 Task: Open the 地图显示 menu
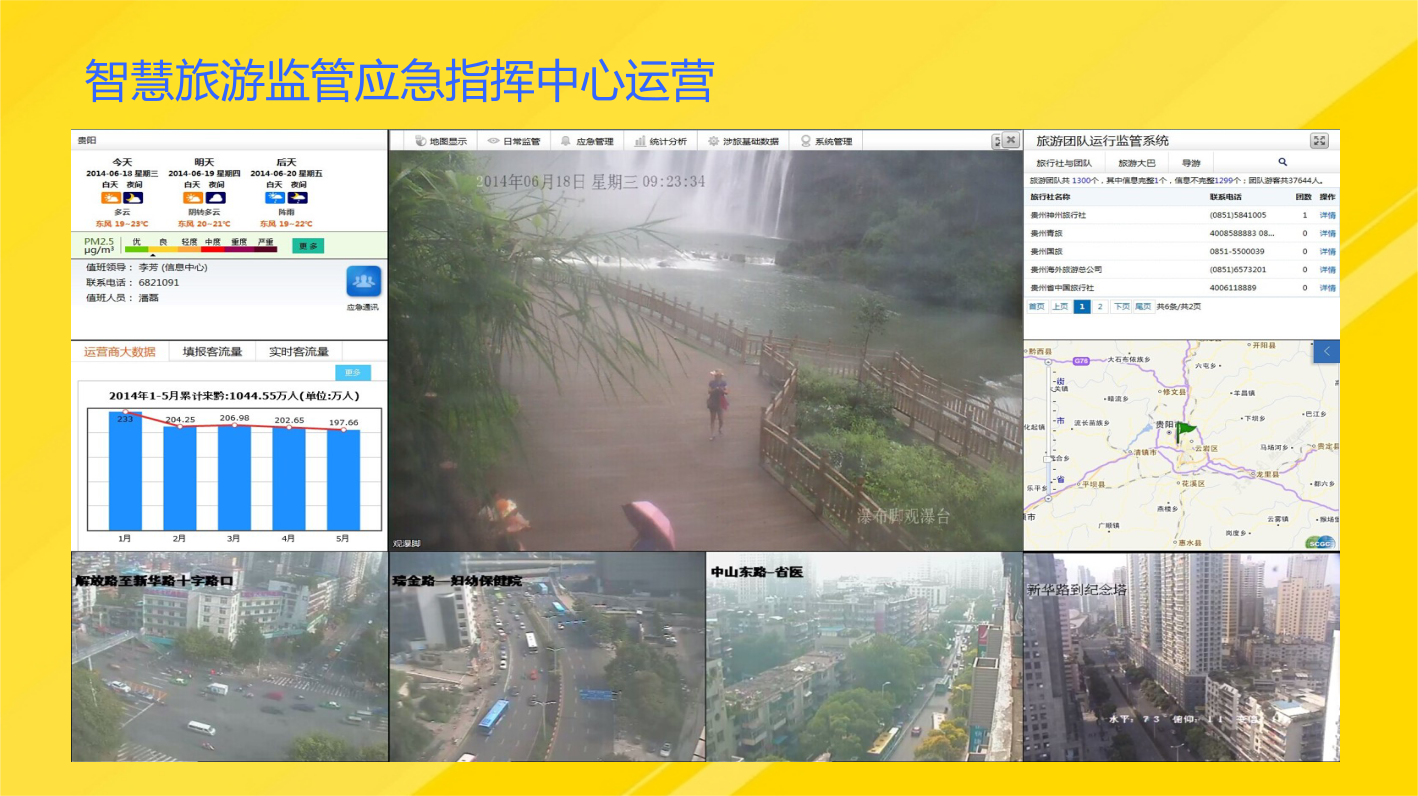point(439,141)
